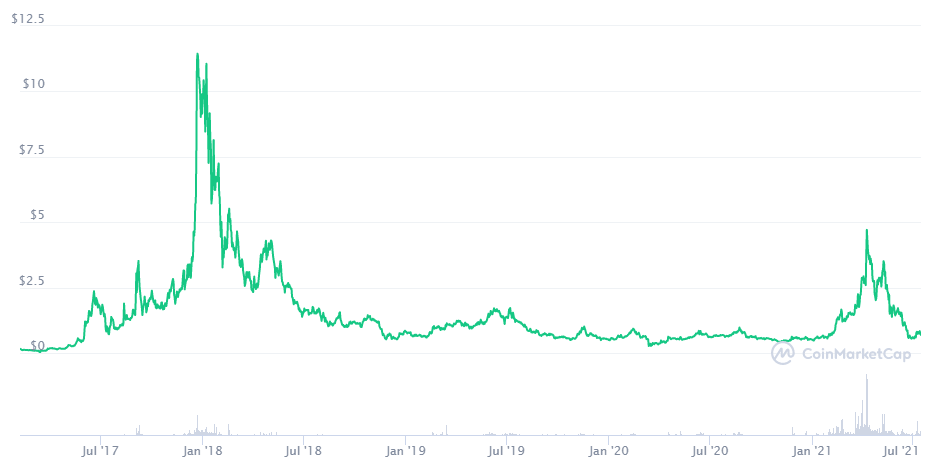
Task: Click the CoinMarketCap logo icon in the watermark
Action: coord(783,352)
